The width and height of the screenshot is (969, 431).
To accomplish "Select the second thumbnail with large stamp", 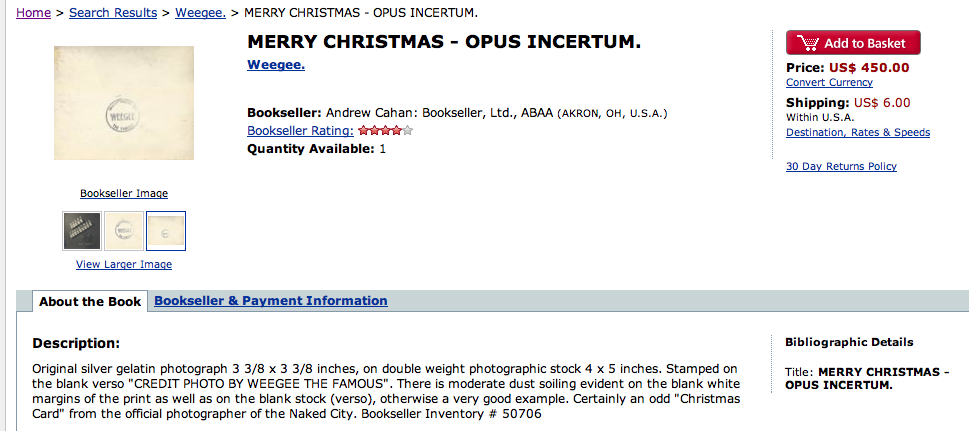I will (x=123, y=231).
